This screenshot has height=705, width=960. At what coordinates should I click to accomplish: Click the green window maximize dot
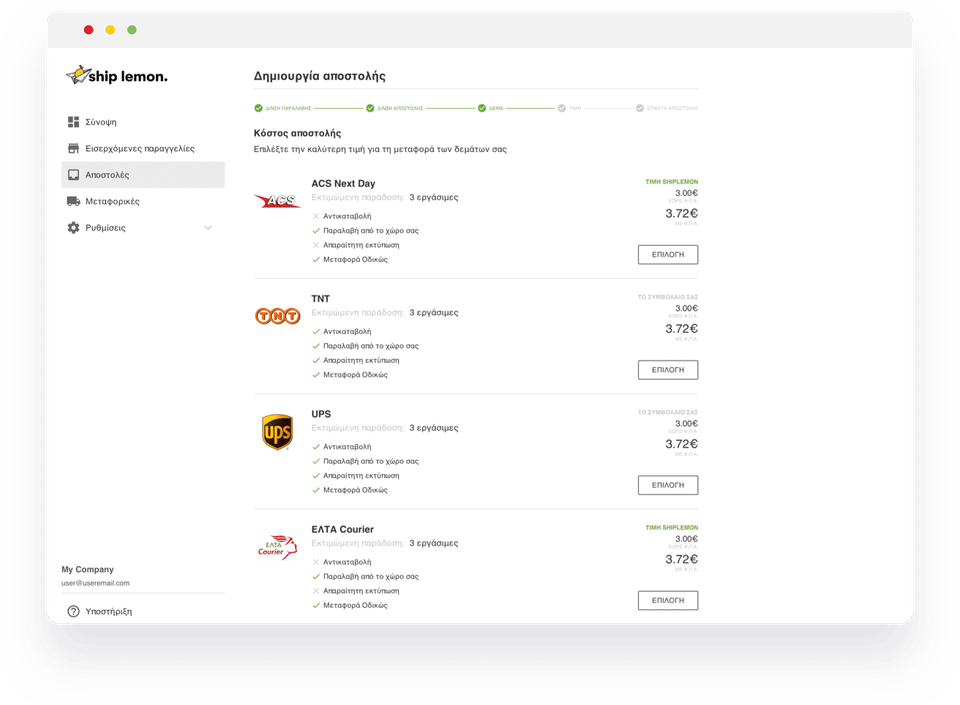click(132, 30)
